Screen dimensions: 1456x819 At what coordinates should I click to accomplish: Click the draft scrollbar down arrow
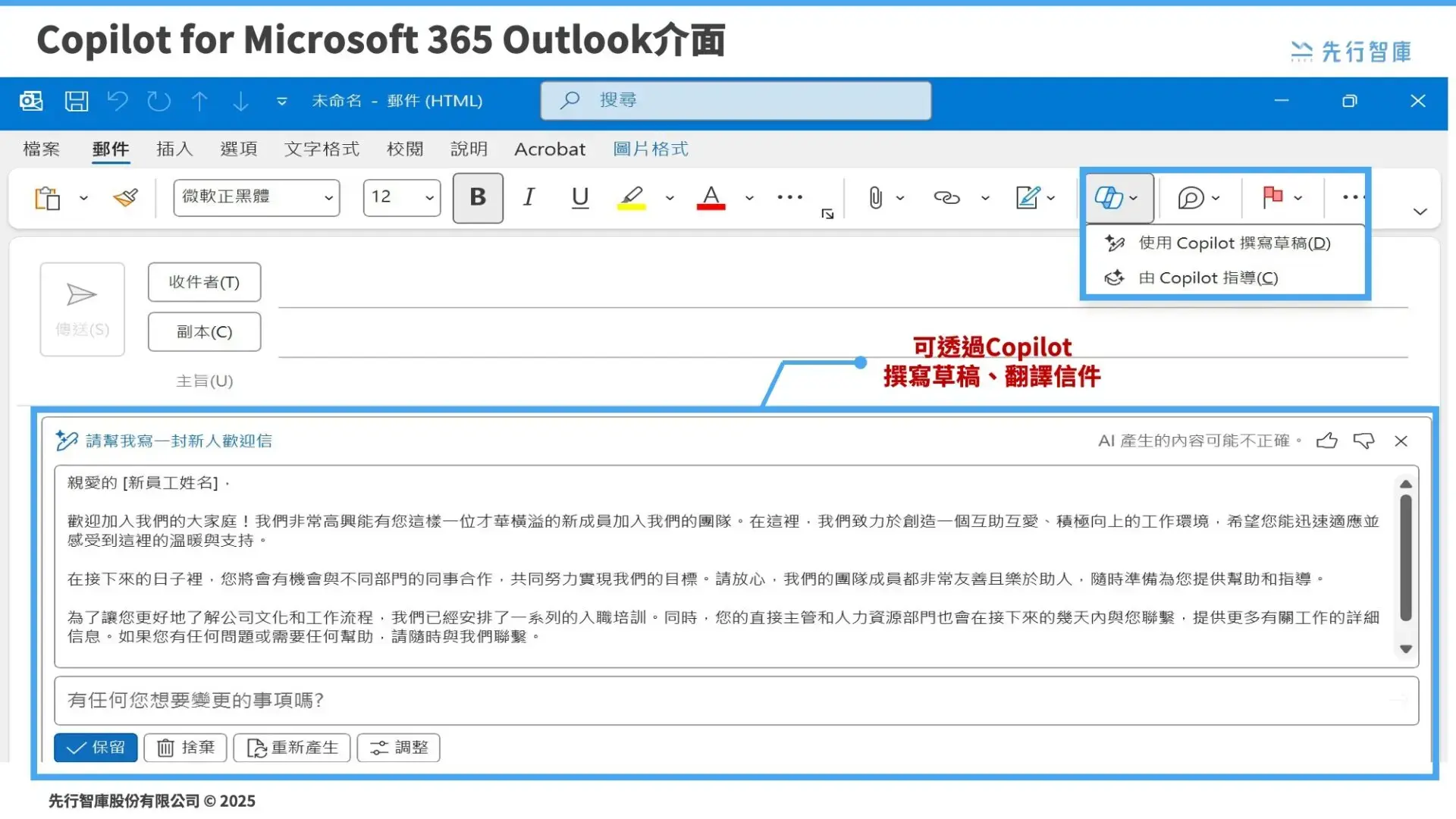tap(1406, 649)
